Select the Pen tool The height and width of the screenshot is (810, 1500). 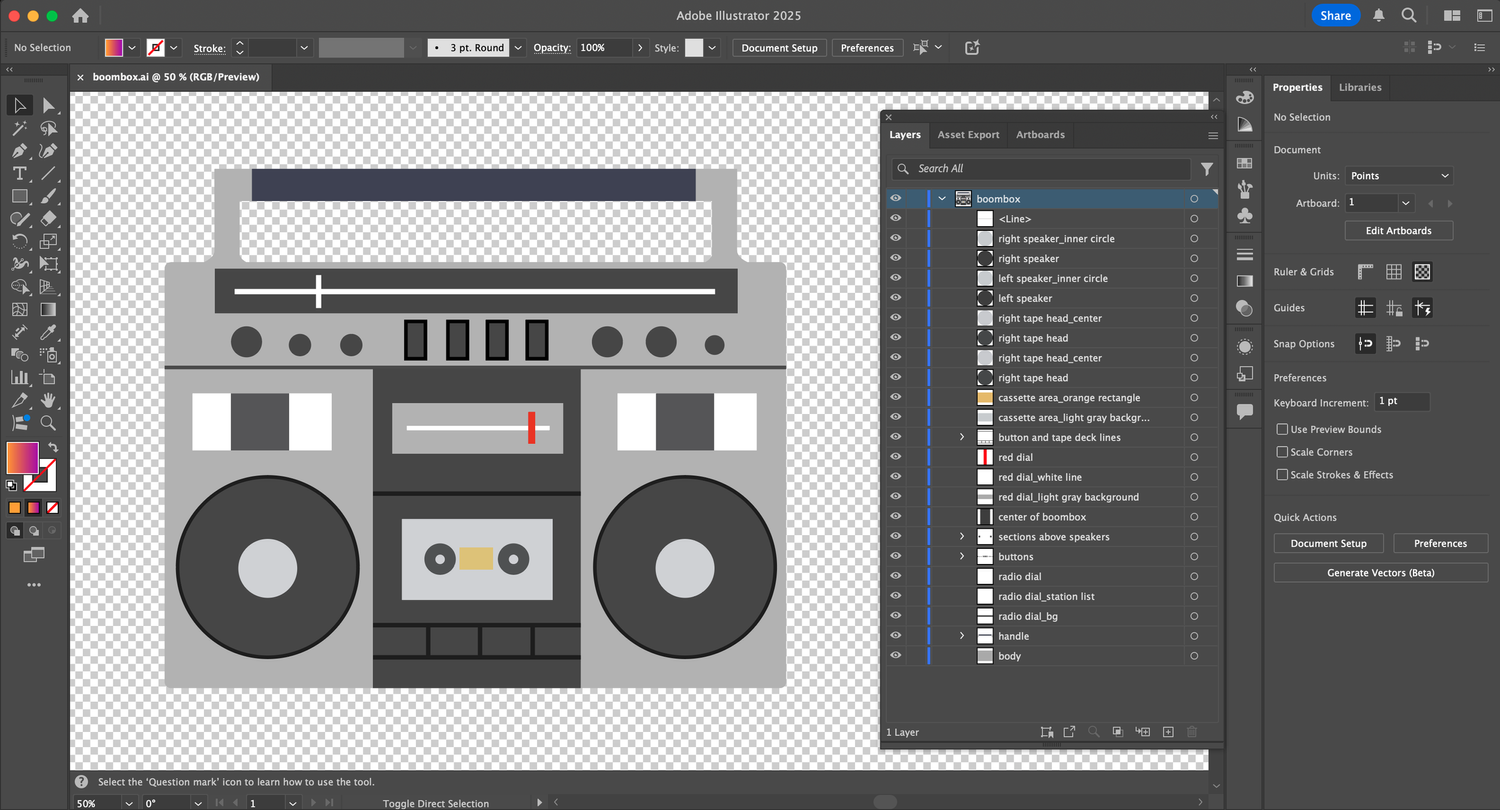[19, 151]
